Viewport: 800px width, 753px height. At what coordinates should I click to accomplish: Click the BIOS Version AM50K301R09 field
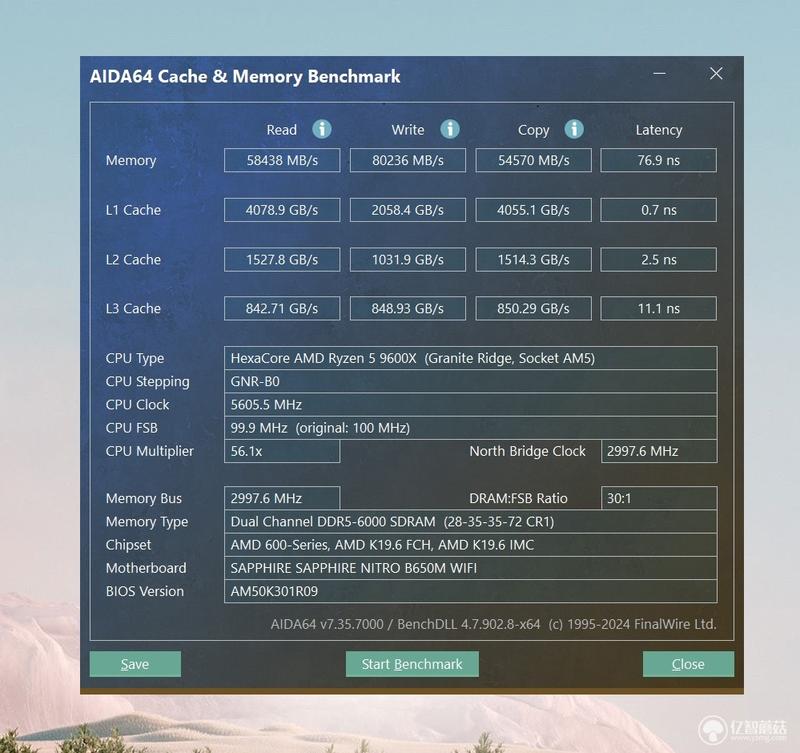point(470,591)
